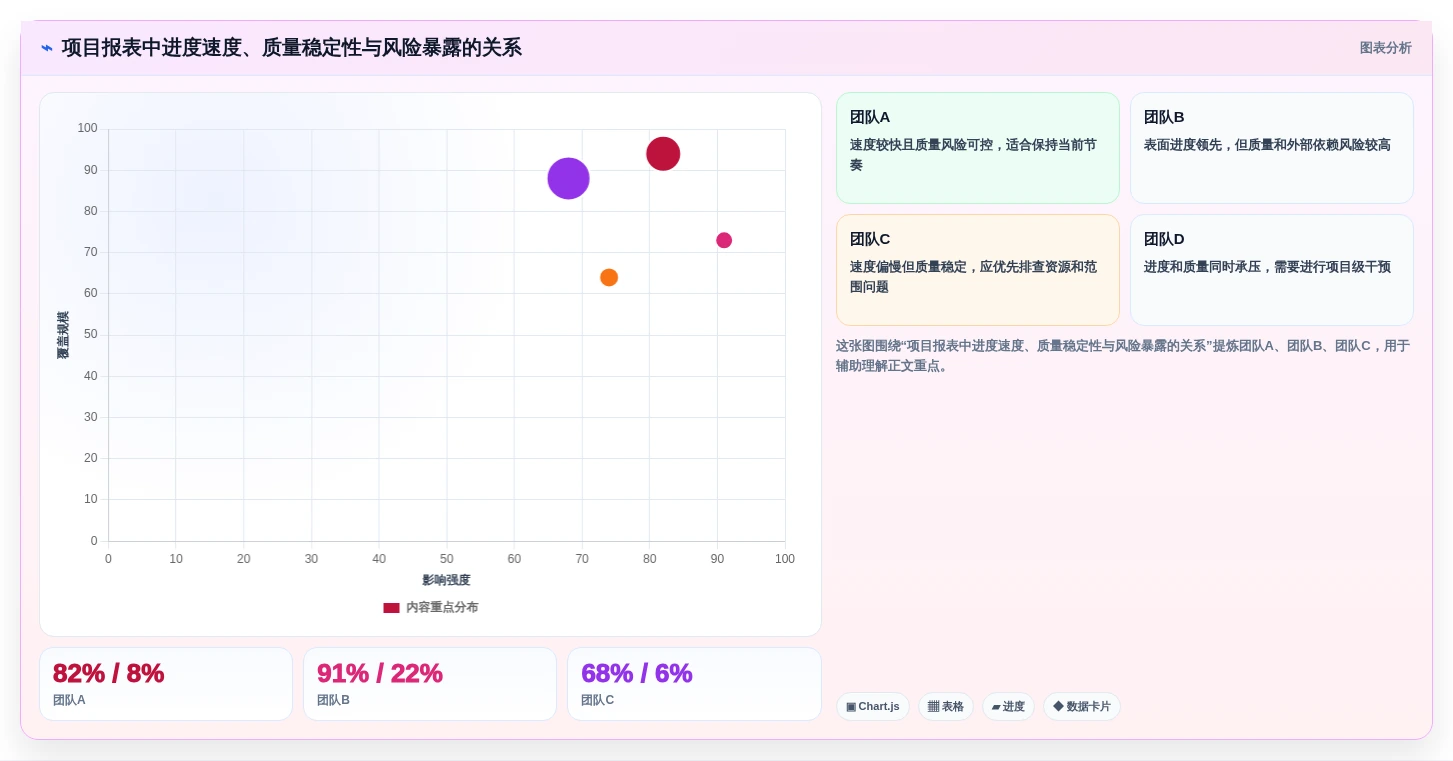This screenshot has height=761, width=1453.
Task: Click the page title 项目报表中进度速度
Action: pyautogui.click(x=292, y=48)
